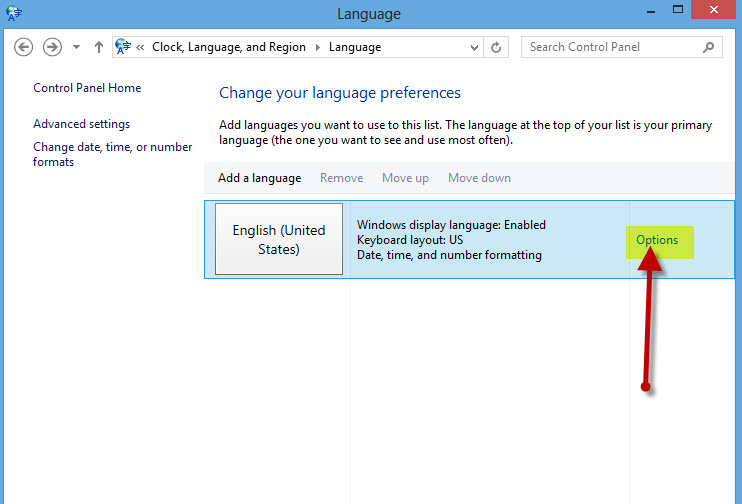Click Move up in the language toolbar
Viewport: 742px width, 504px height.
(406, 178)
